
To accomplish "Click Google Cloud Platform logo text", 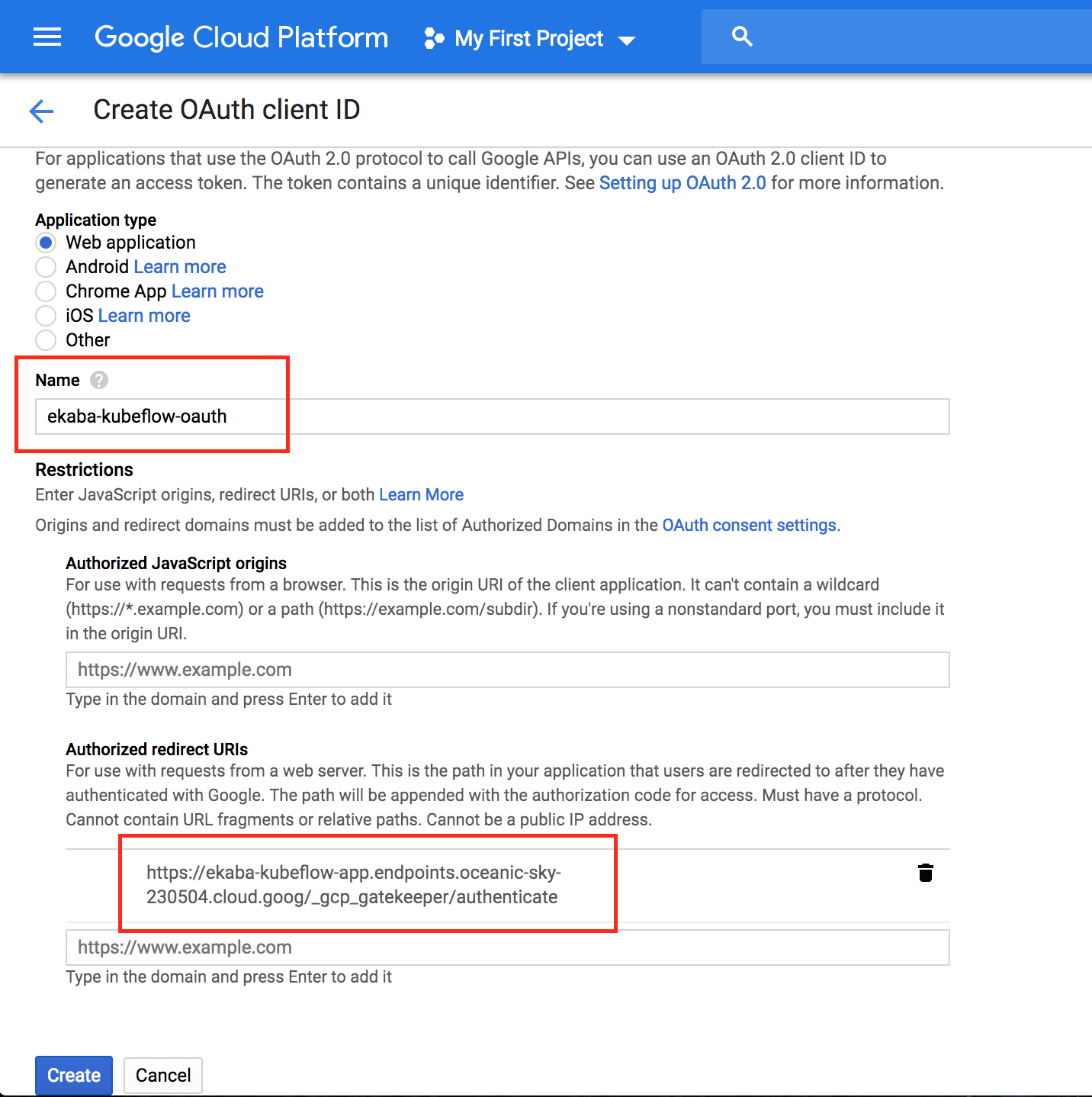I will point(242,37).
